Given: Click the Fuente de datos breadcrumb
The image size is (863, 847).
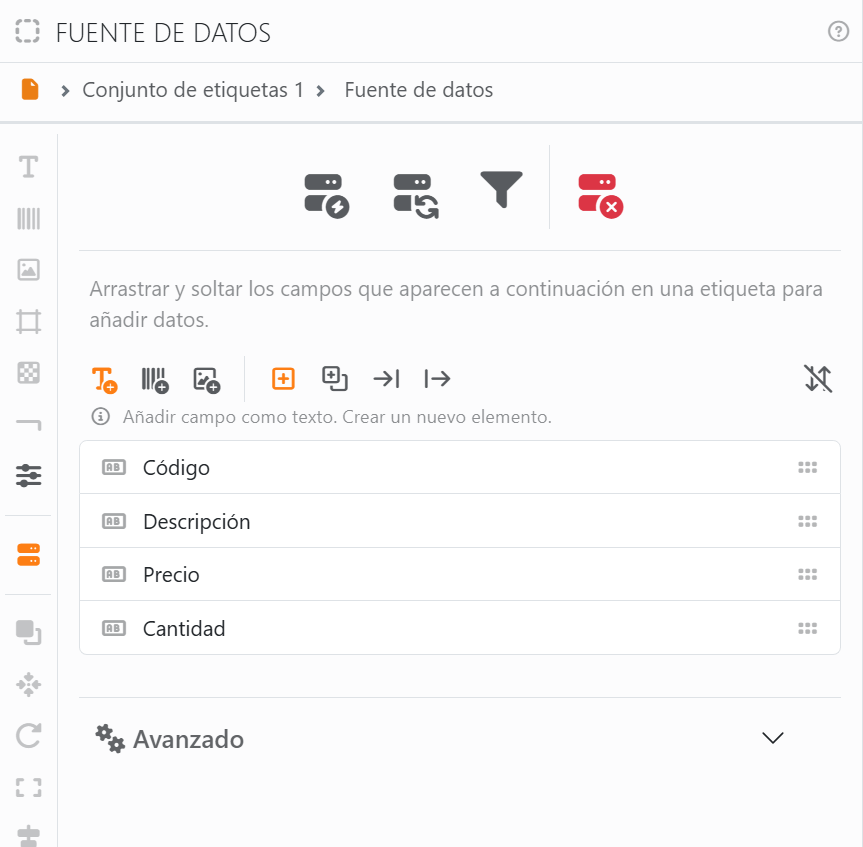Looking at the screenshot, I should pyautogui.click(x=418, y=90).
